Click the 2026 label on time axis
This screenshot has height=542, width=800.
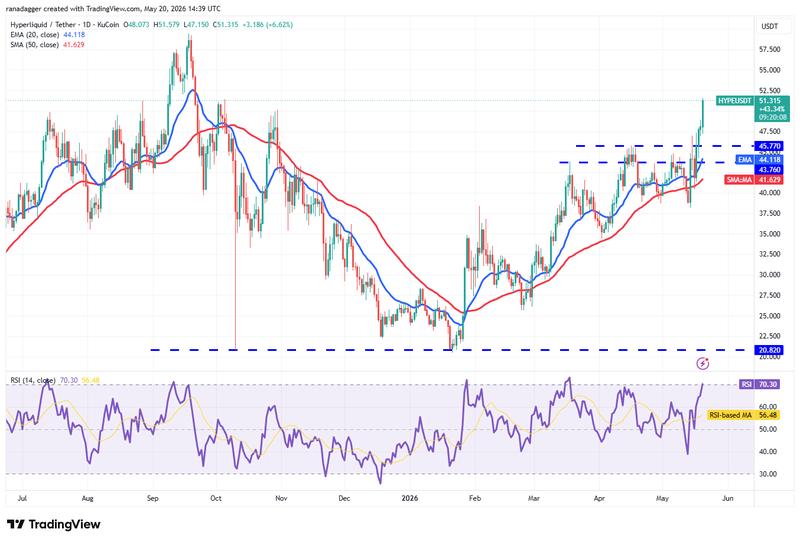pyautogui.click(x=410, y=498)
